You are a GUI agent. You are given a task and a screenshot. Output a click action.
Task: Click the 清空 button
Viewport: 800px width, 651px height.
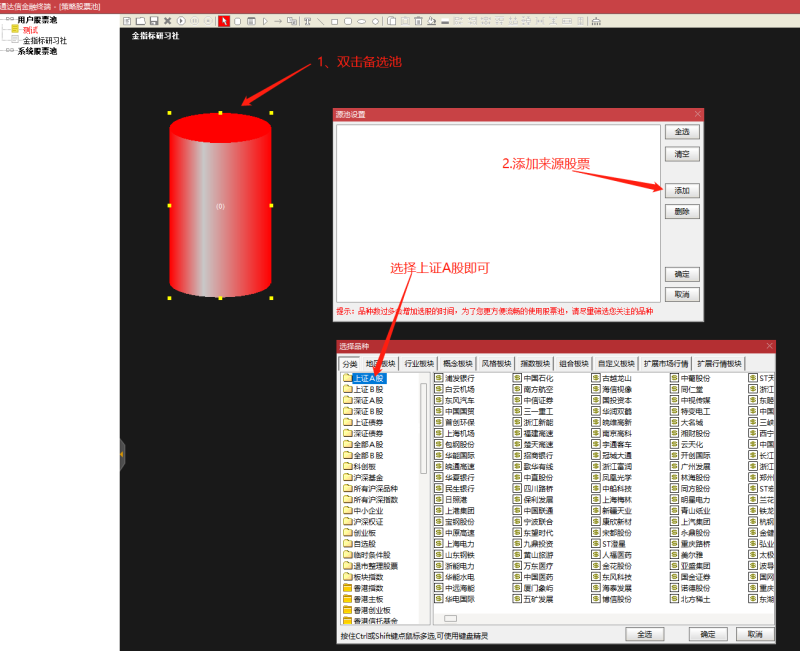point(682,154)
